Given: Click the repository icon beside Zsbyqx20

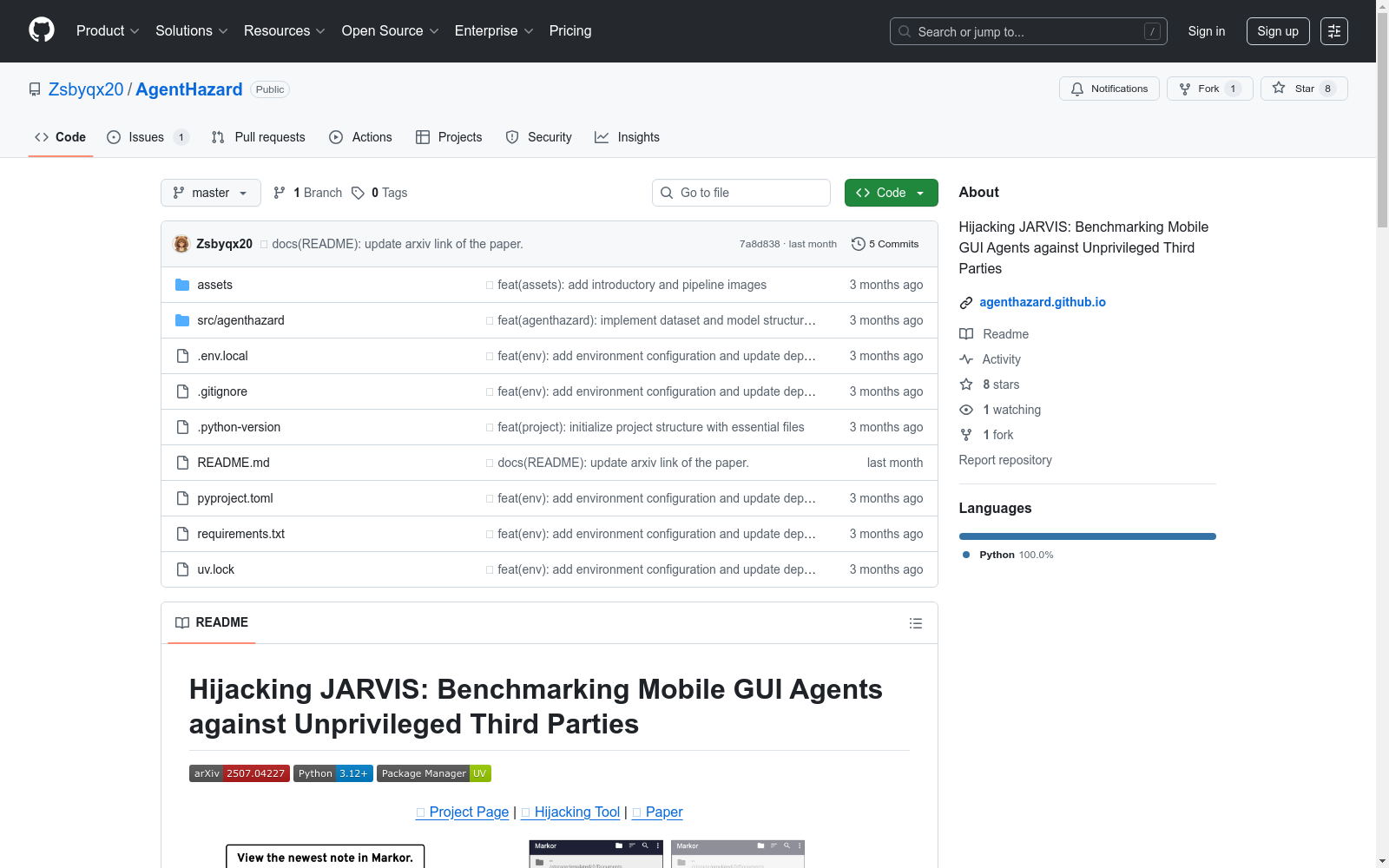Looking at the screenshot, I should [x=35, y=89].
